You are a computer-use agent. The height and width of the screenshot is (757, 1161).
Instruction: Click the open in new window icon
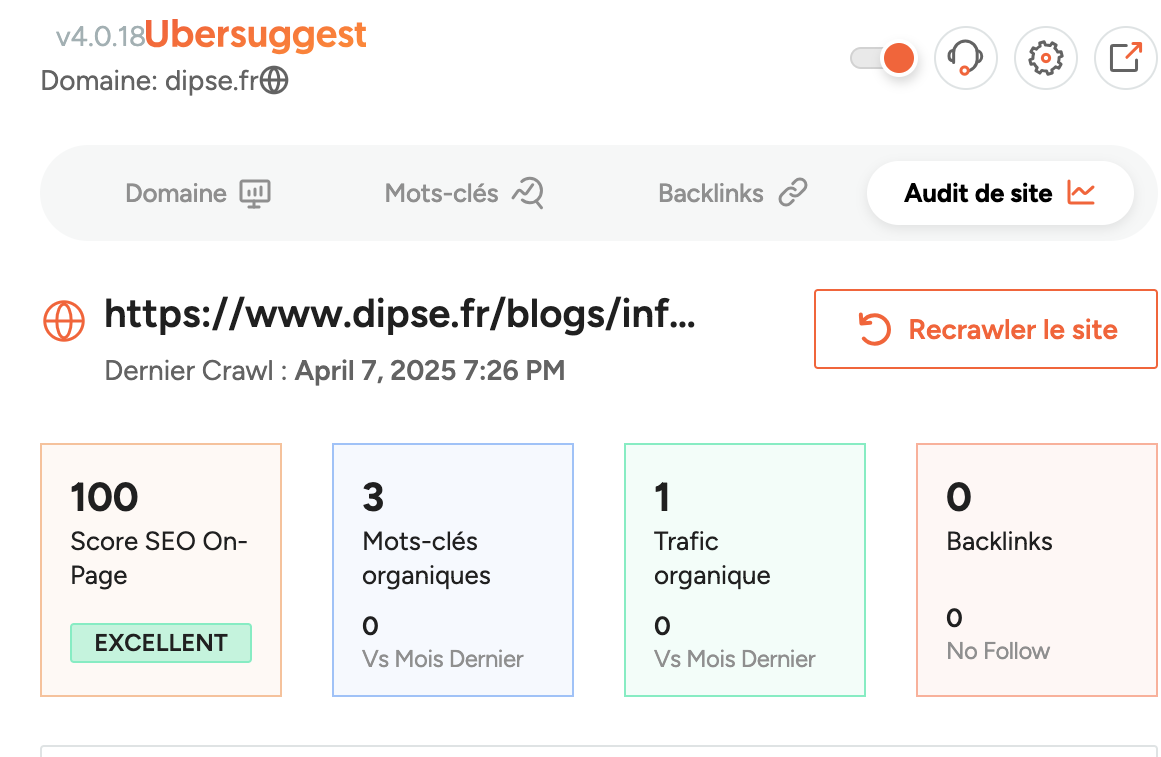click(x=1126, y=58)
